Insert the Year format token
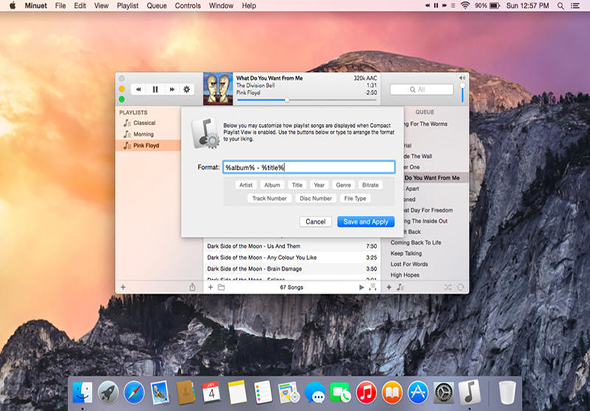 319,185
